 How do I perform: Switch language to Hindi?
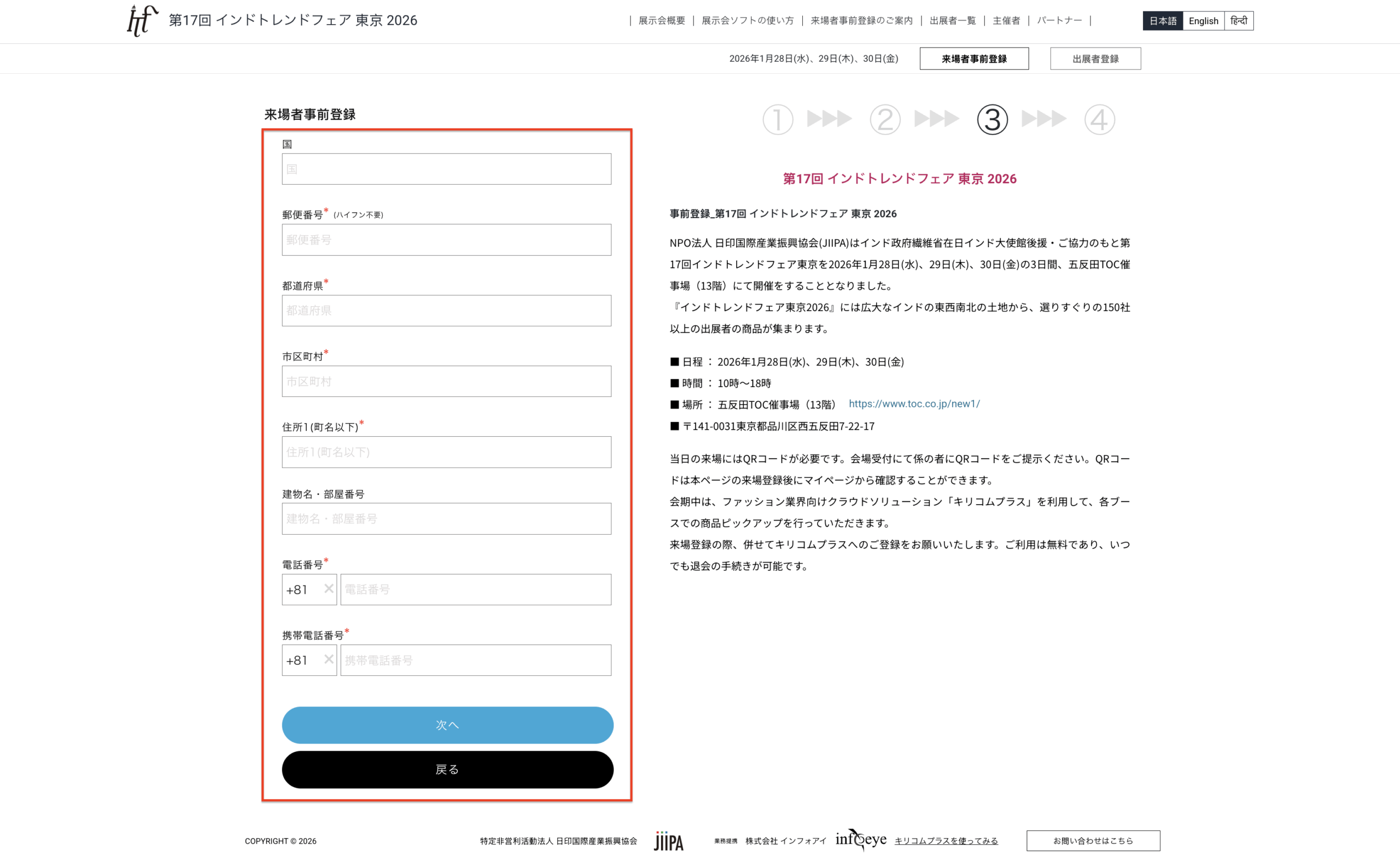pyautogui.click(x=1238, y=21)
